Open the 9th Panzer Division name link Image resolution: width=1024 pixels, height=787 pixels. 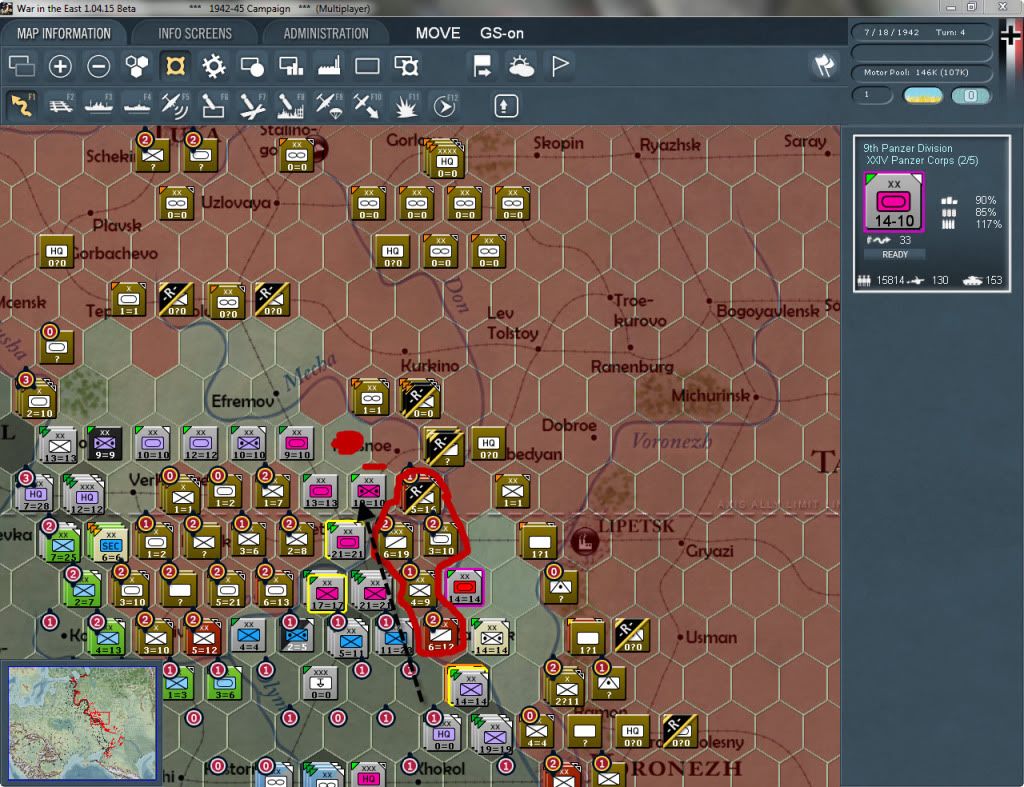point(908,148)
